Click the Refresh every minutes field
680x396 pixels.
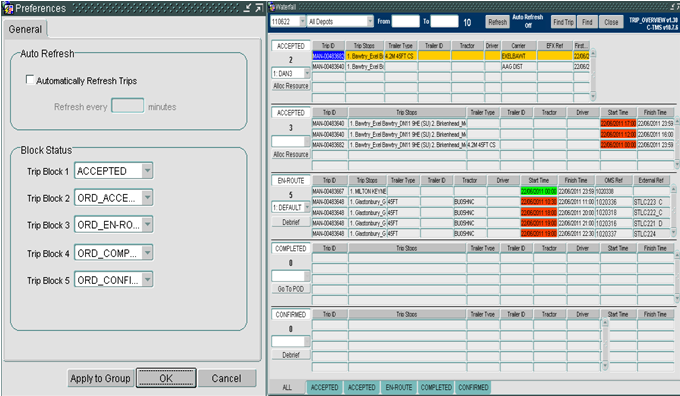click(128, 106)
